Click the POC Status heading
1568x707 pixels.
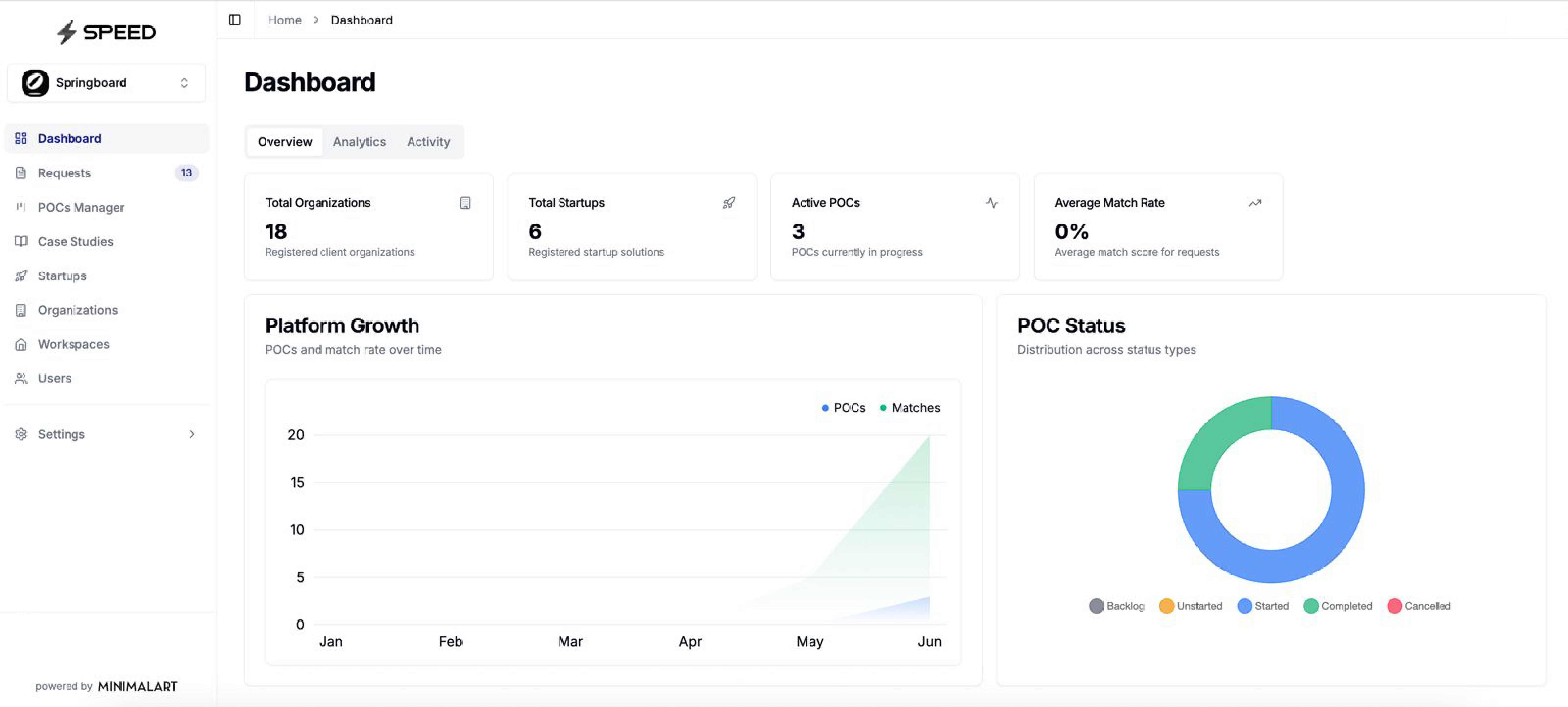(x=1071, y=326)
